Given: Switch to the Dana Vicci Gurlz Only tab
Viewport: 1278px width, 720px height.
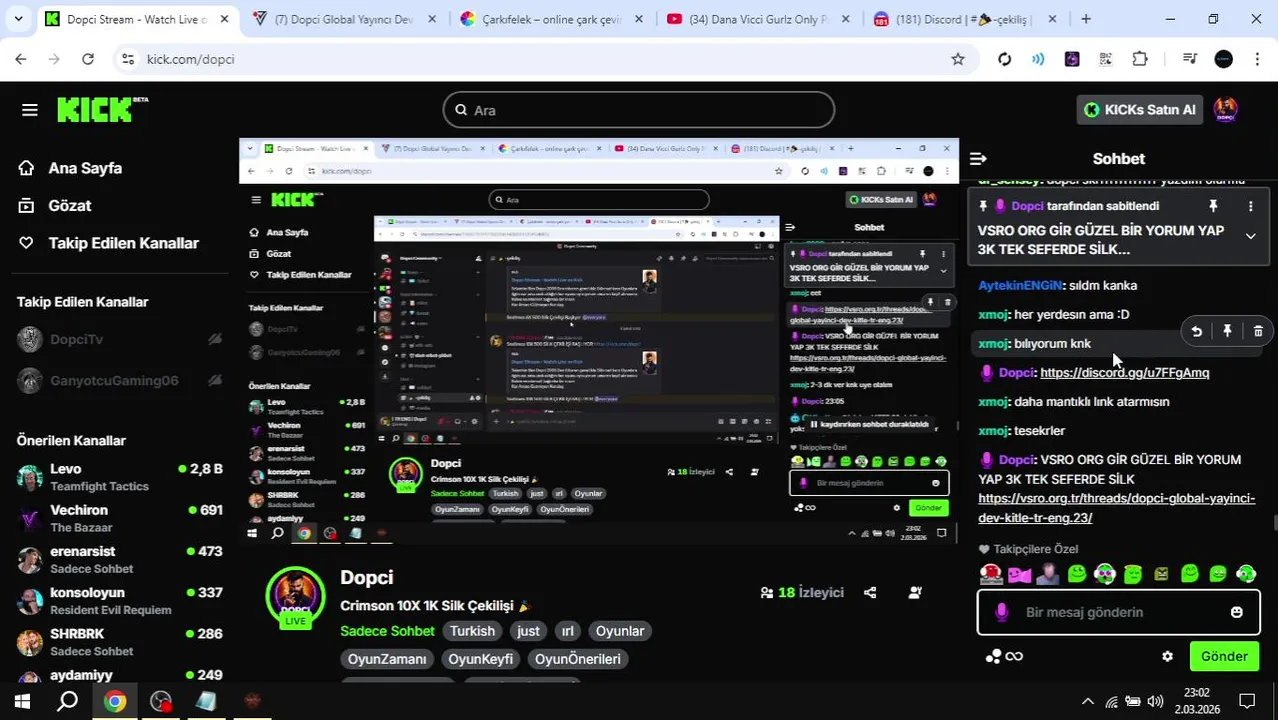Looking at the screenshot, I should point(758,19).
